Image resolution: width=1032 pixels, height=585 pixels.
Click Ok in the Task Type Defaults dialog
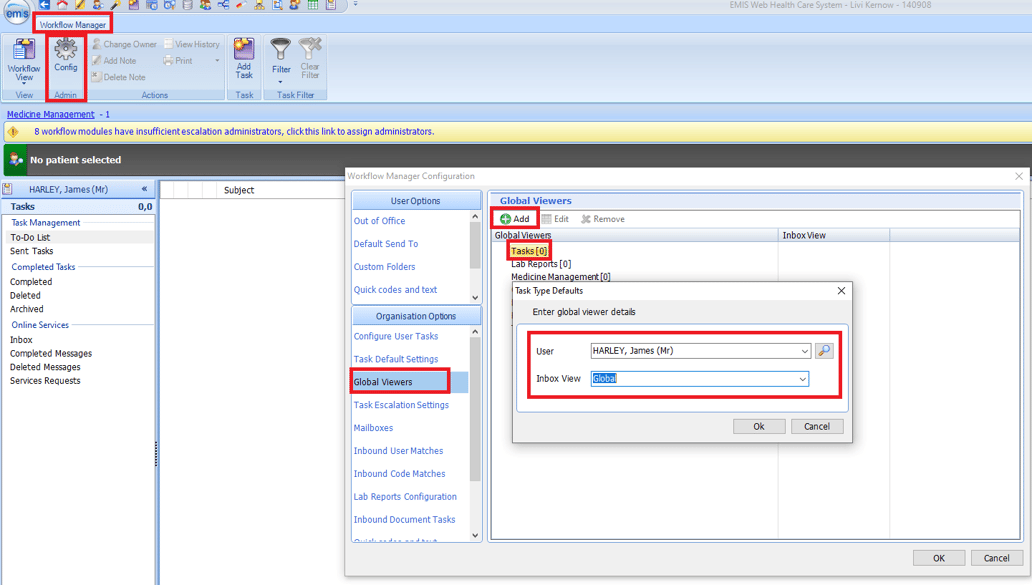[x=758, y=425]
